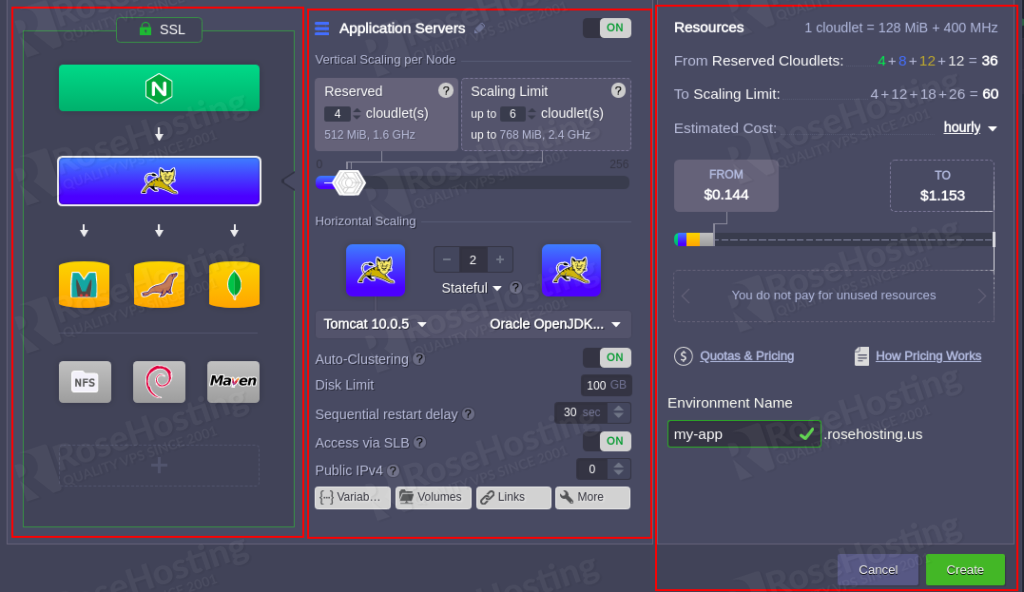Select the NFS shared storage node
This screenshot has width=1024, height=592.
coord(85,382)
